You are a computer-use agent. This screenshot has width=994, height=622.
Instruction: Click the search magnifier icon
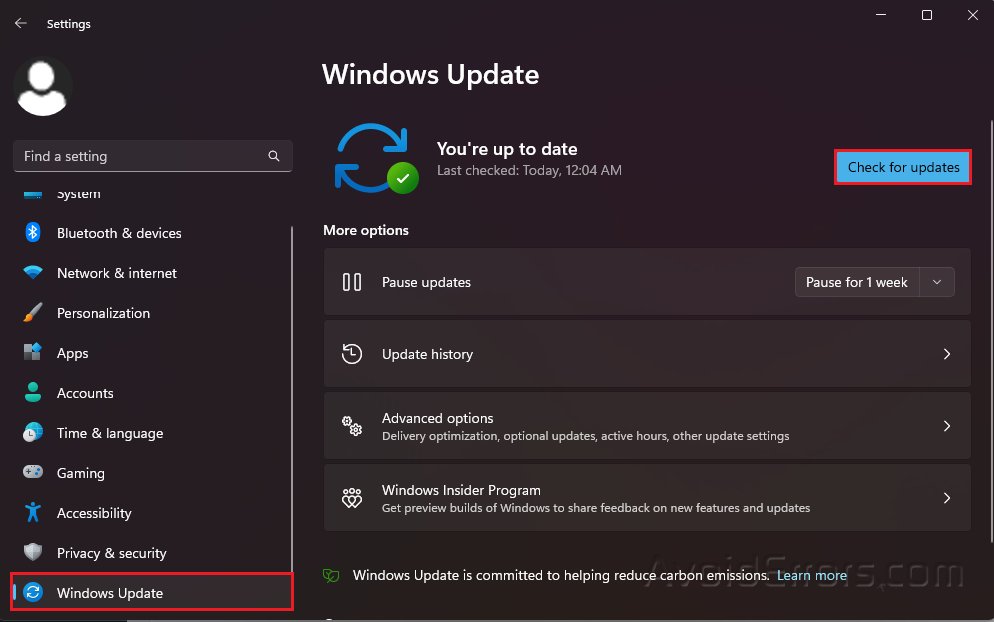tap(274, 156)
